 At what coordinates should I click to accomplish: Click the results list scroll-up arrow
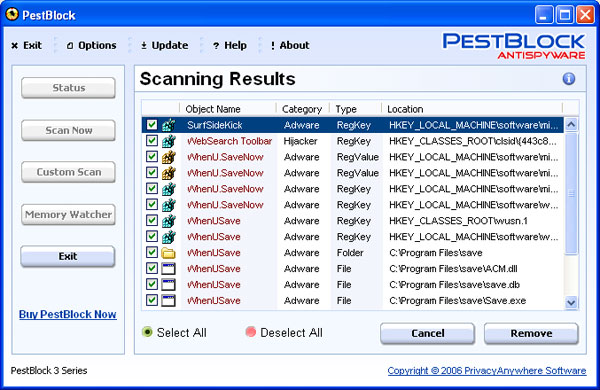[571, 124]
